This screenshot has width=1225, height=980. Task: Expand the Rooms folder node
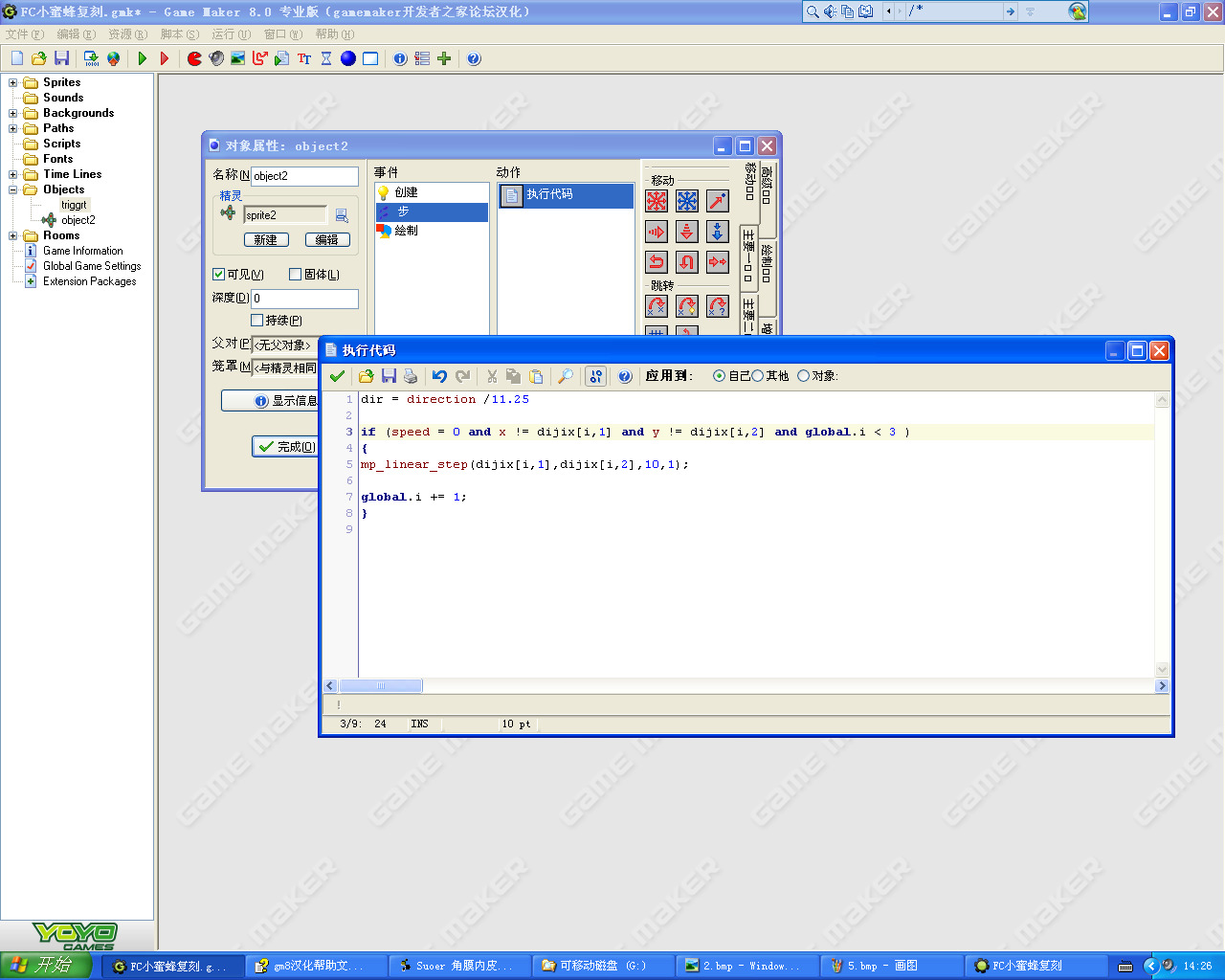pos(13,235)
